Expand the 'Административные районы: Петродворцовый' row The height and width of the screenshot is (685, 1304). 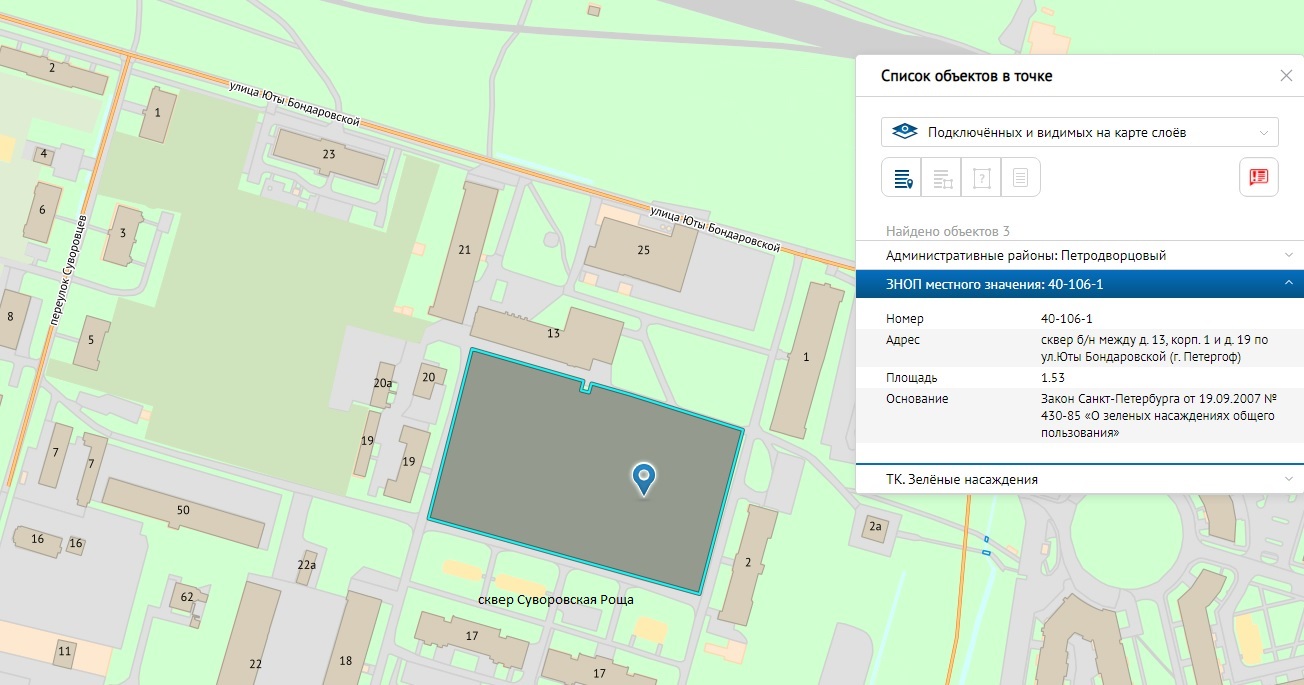point(1080,255)
